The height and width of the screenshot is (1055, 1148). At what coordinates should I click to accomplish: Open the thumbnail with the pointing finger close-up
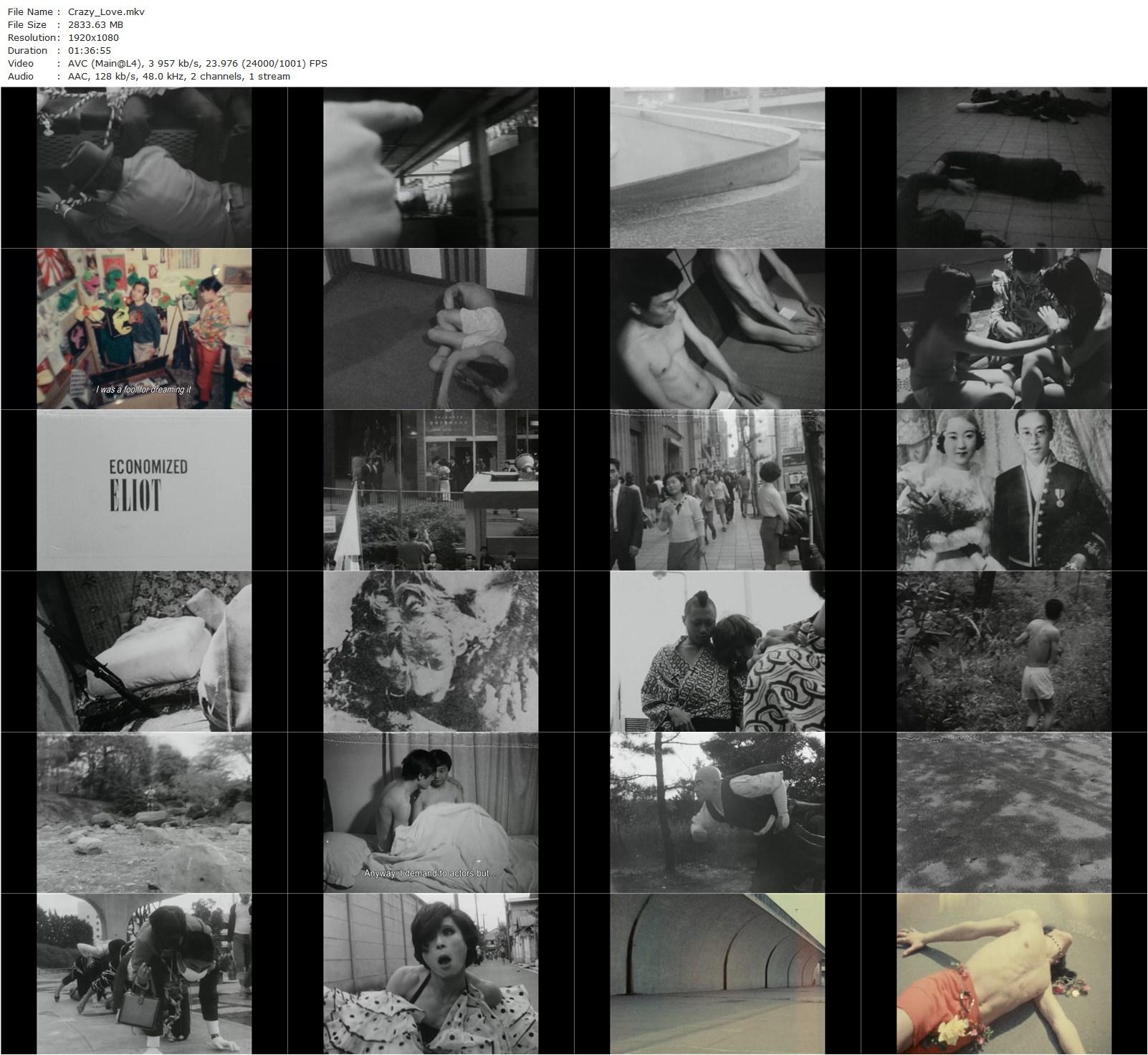(x=431, y=168)
